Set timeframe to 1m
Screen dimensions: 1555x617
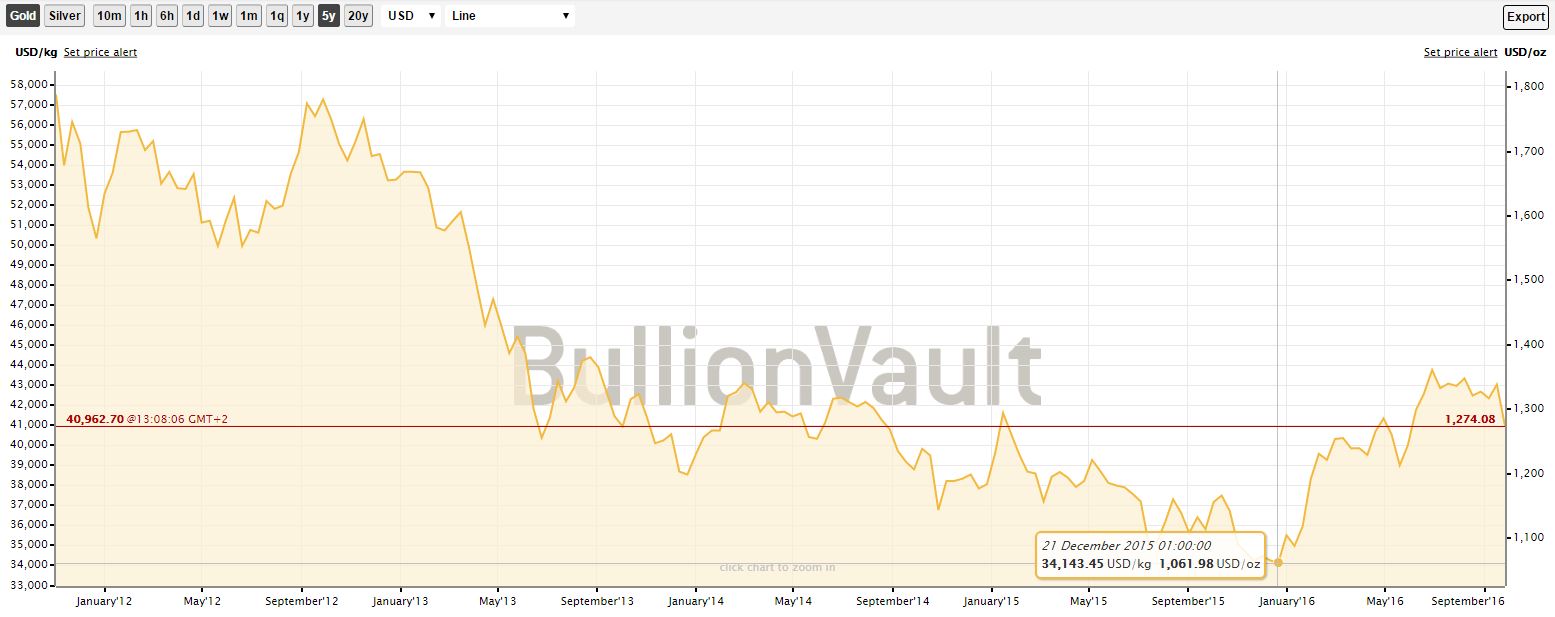(249, 16)
